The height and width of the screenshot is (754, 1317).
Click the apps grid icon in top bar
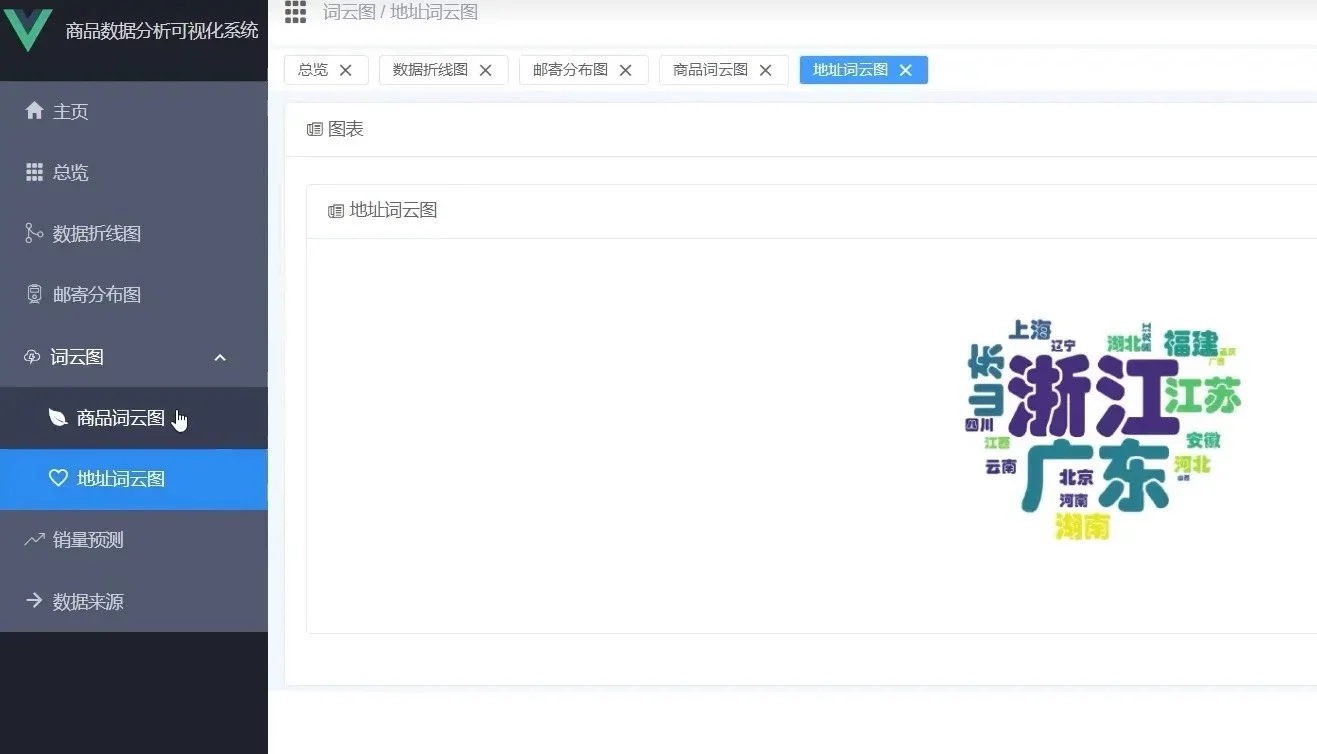295,12
